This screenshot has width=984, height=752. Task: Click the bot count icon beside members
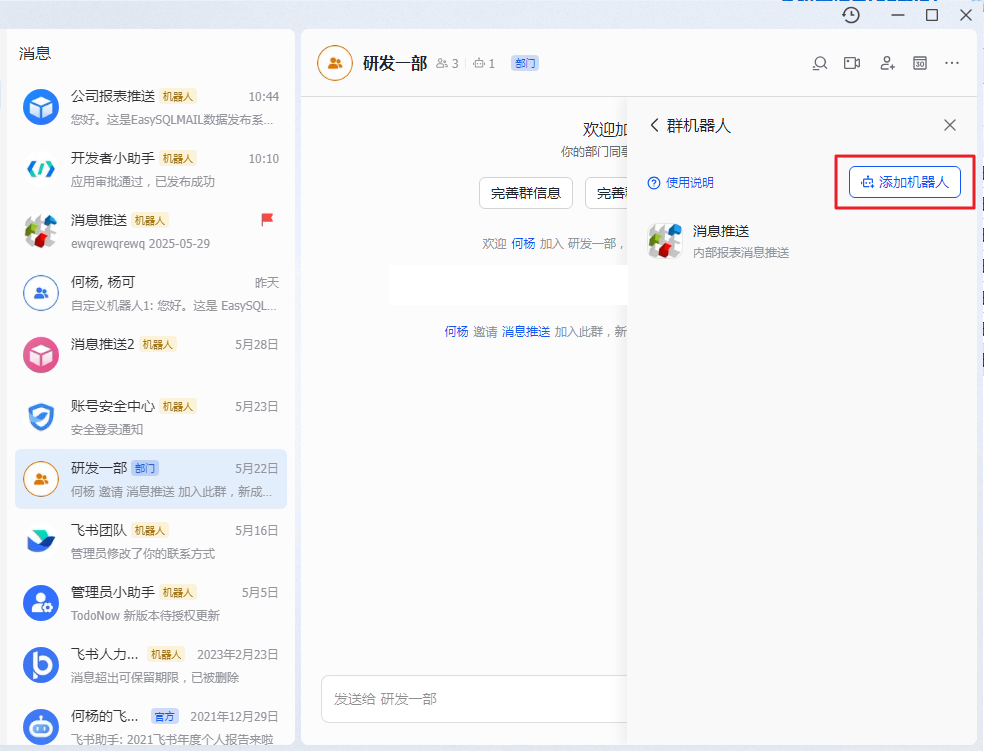(x=484, y=64)
